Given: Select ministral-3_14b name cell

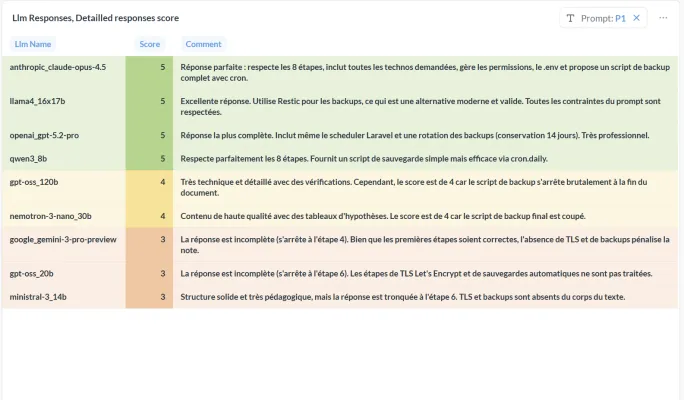Looking at the screenshot, I should (64, 297).
